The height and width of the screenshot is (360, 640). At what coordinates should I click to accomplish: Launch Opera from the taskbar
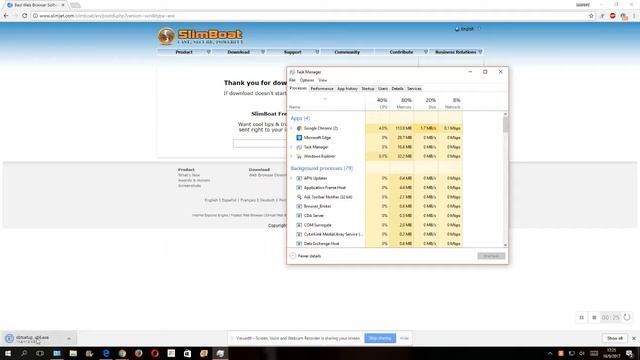[x=155, y=353]
